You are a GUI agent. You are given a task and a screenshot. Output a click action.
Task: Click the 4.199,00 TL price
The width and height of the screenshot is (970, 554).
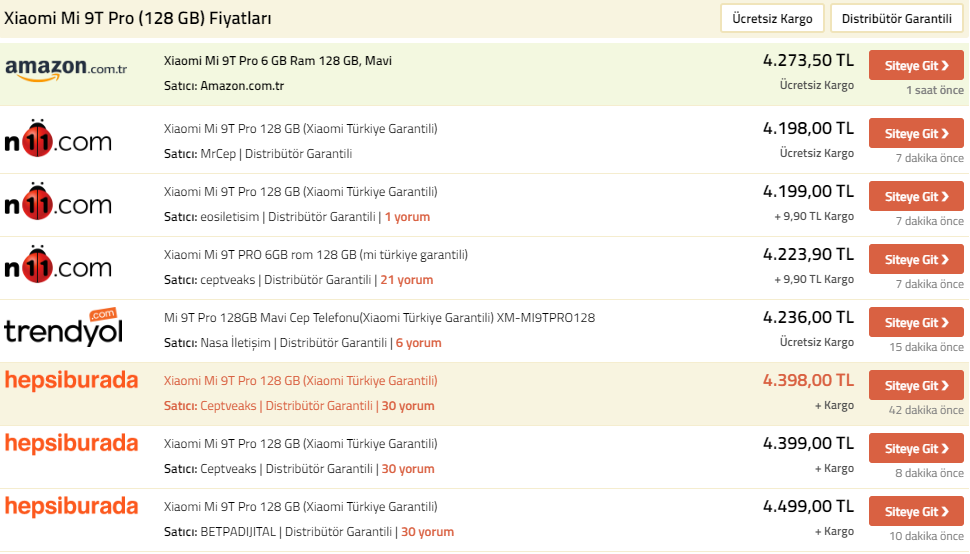click(x=808, y=192)
